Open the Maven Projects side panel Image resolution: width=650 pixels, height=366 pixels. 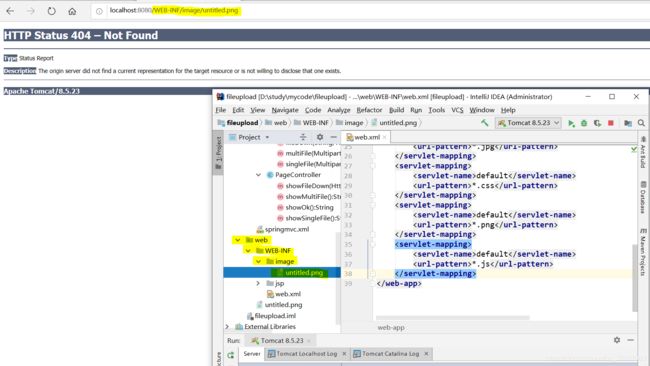(x=643, y=252)
